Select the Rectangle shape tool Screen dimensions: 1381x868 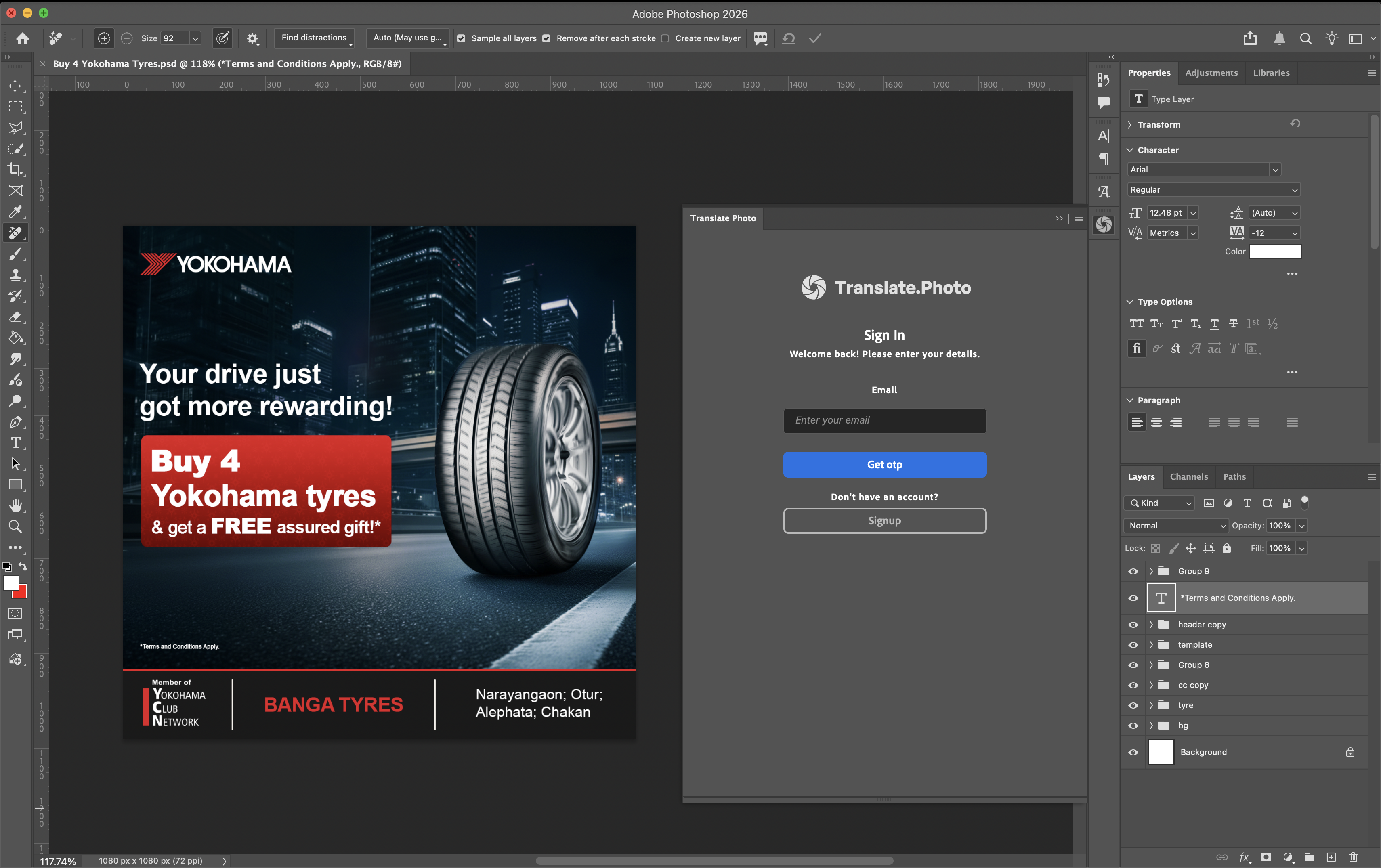pyautogui.click(x=15, y=485)
